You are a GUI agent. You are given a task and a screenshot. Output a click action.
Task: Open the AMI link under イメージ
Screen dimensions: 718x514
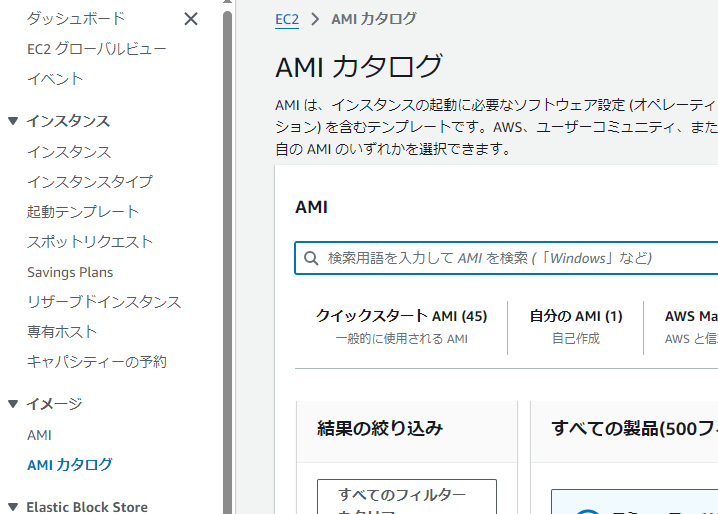(39, 435)
